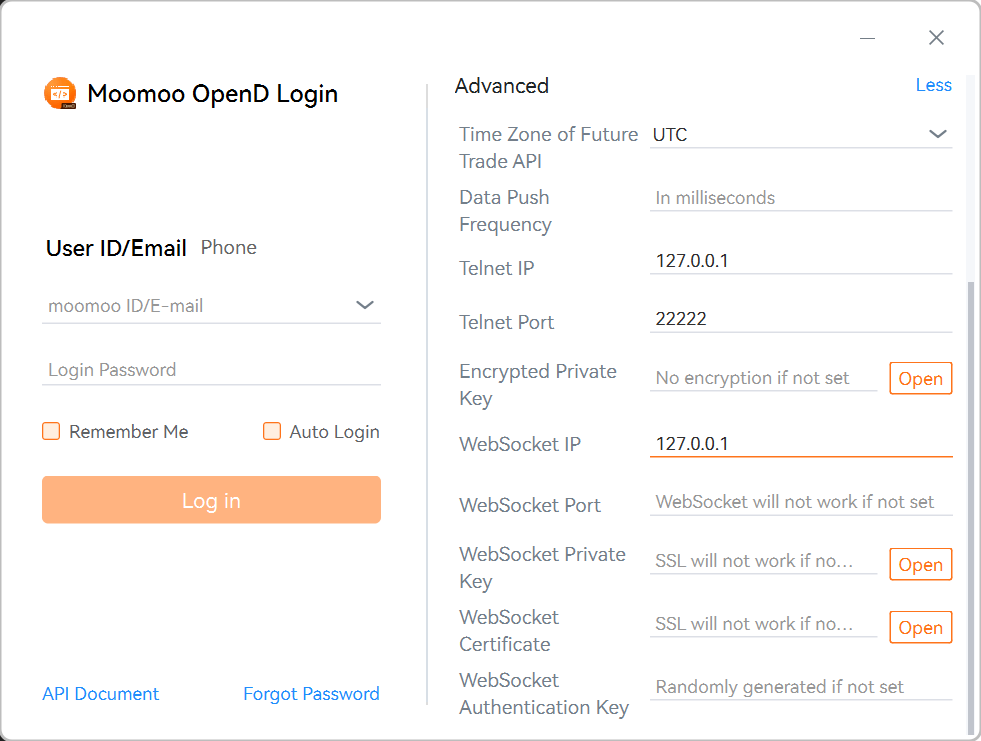Expand the Time Zone UTC dropdown

click(x=938, y=133)
